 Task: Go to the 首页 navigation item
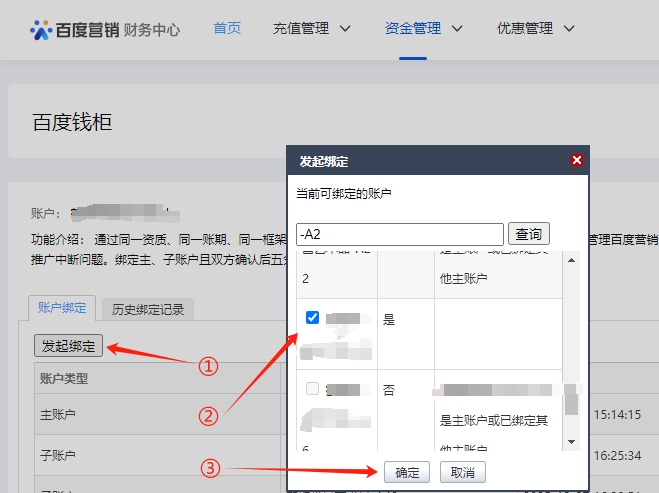[x=227, y=29]
